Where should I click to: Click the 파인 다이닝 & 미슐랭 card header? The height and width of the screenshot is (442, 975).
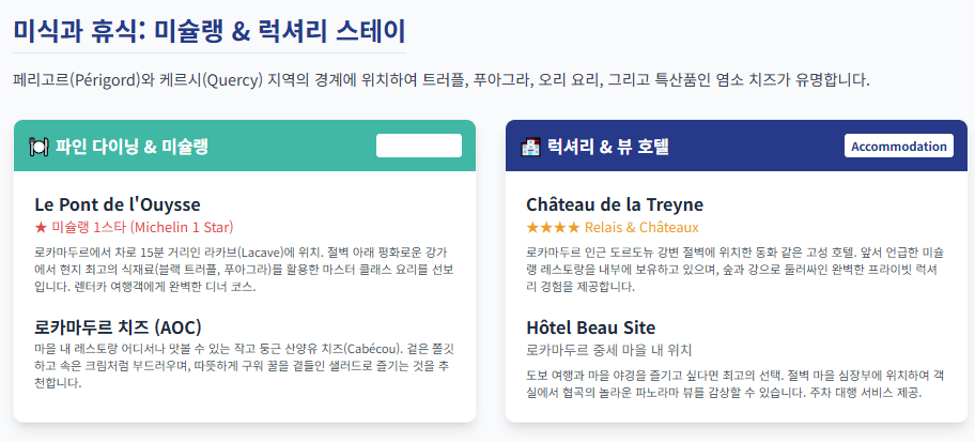pos(245,146)
